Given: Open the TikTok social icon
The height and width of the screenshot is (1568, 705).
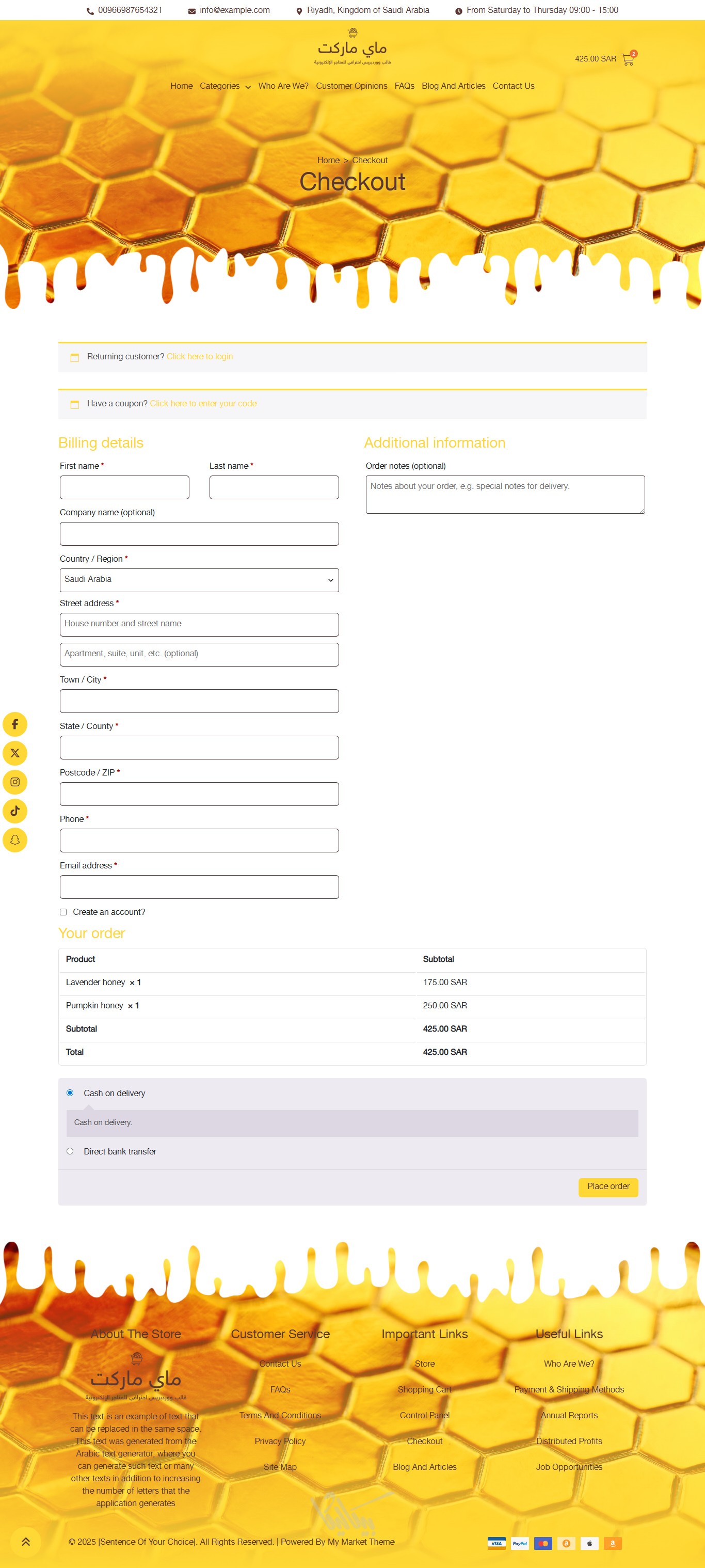Looking at the screenshot, I should click(x=15, y=811).
